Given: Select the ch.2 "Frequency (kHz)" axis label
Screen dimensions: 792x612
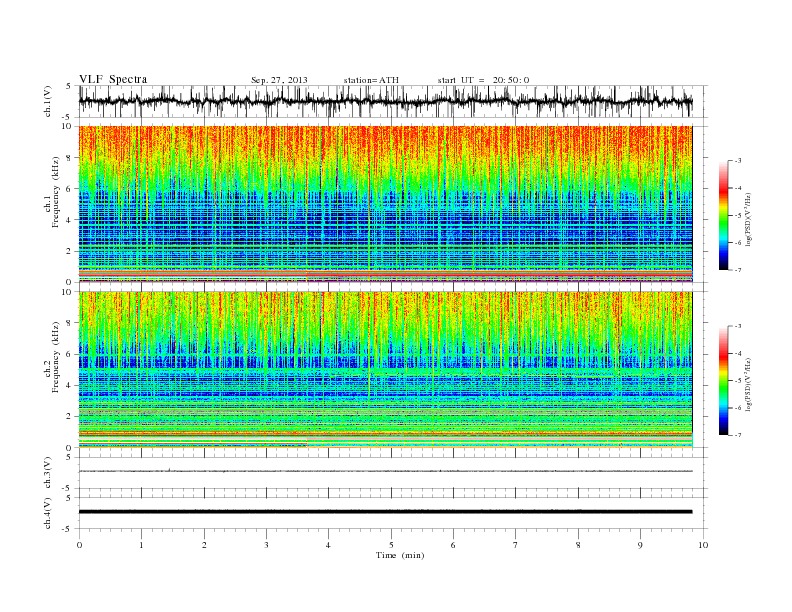Looking at the screenshot, I should (x=56, y=358).
